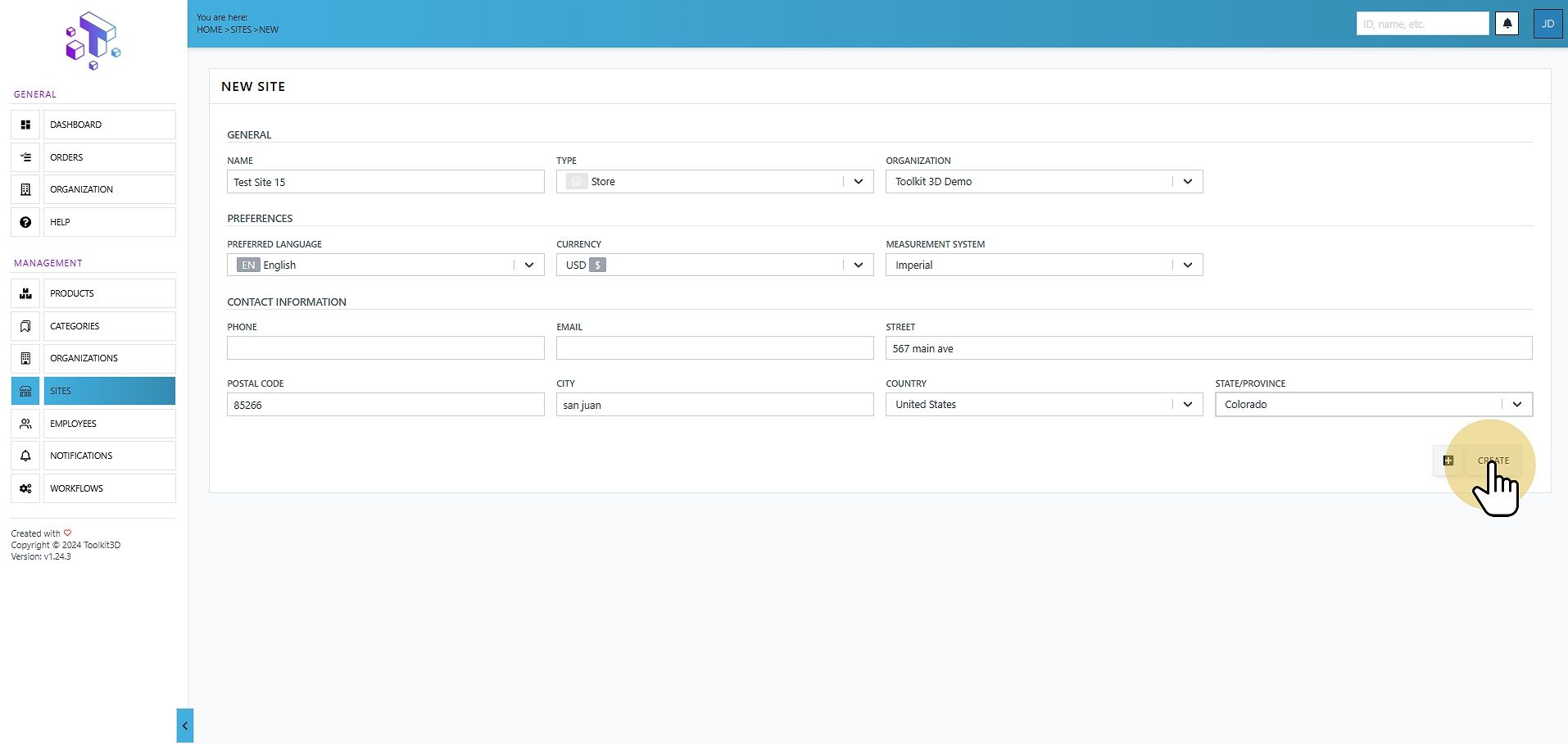
Task: Click the Create button
Action: pyautogui.click(x=1493, y=460)
